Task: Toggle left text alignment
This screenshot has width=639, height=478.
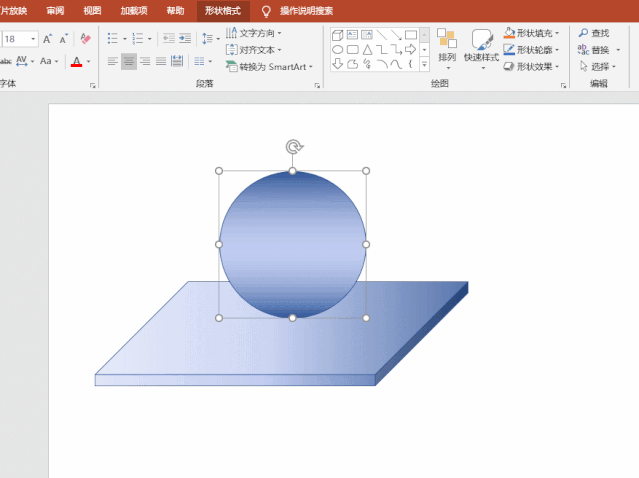Action: 112,62
